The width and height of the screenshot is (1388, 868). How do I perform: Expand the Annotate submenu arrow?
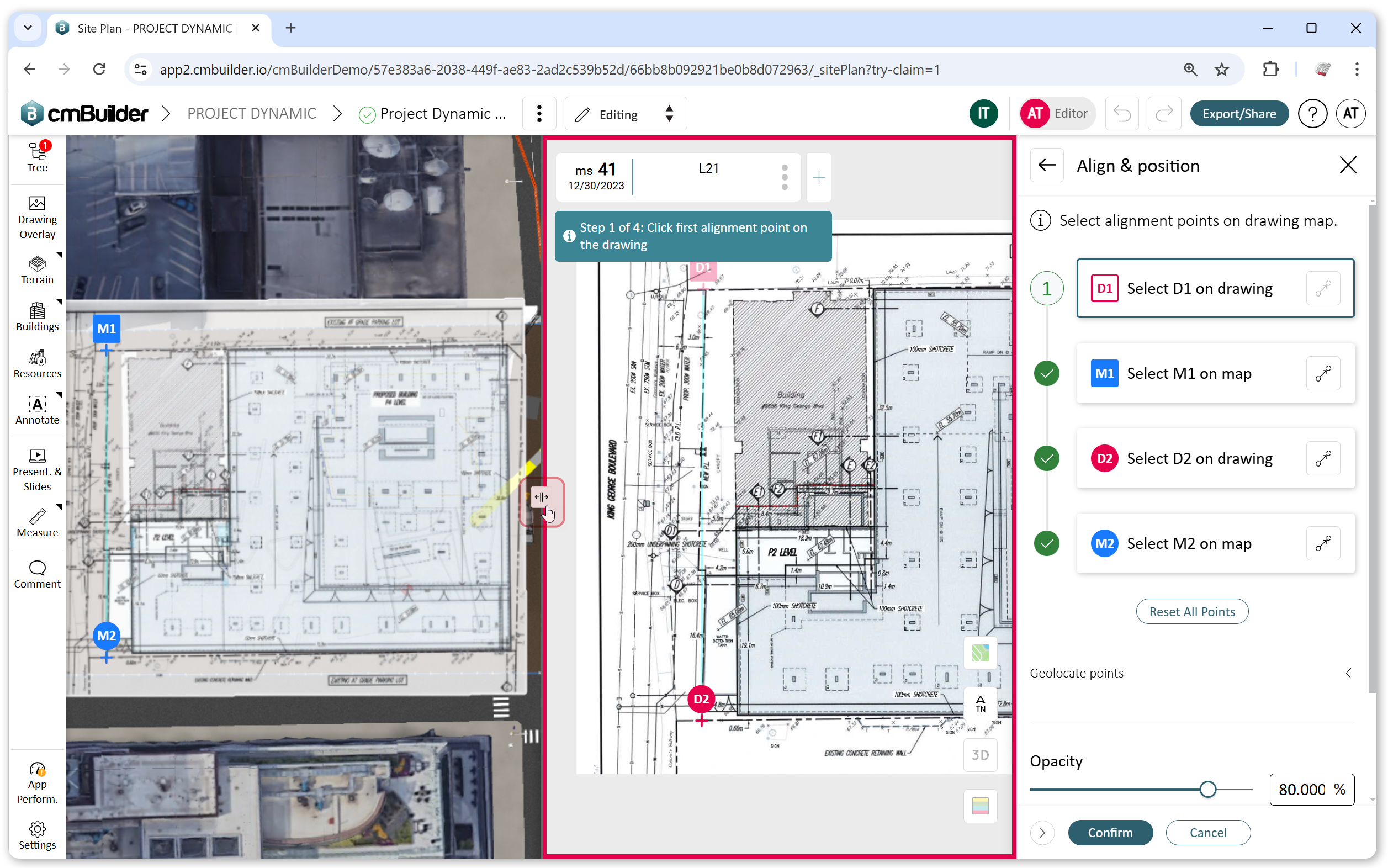pyautogui.click(x=59, y=395)
